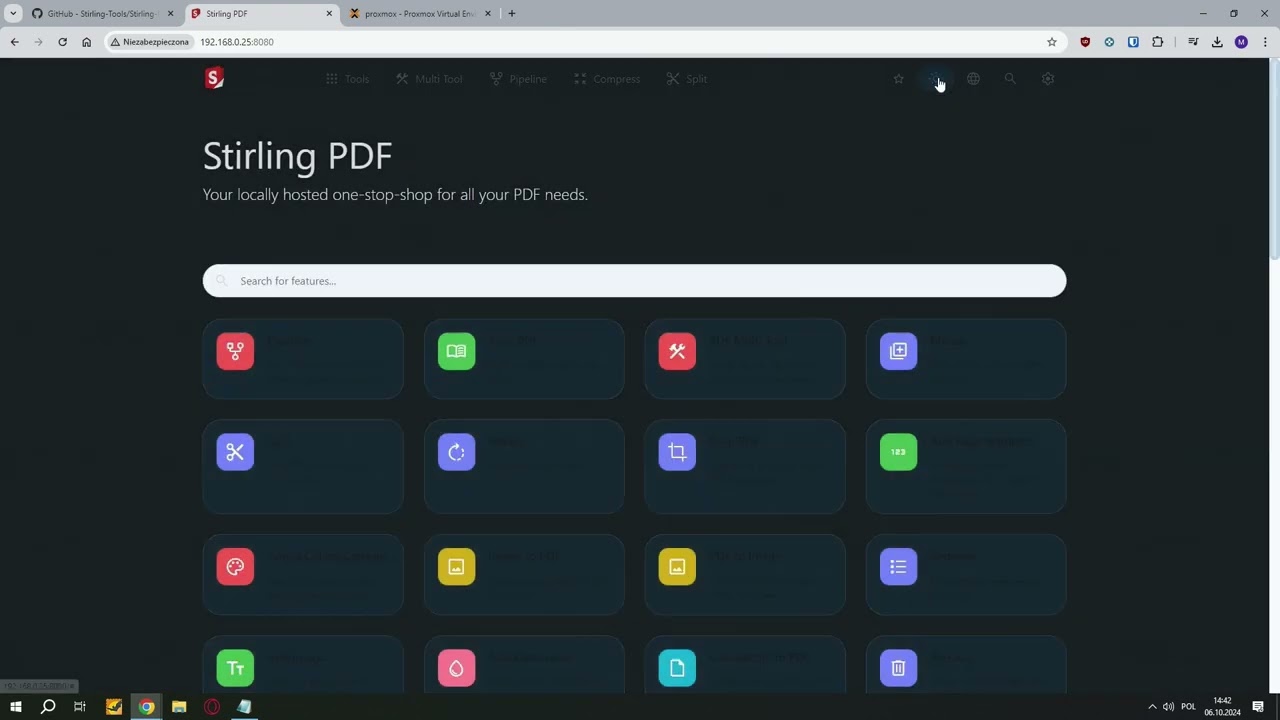Open the Image to PDF card icon
The height and width of the screenshot is (720, 1280).
(x=456, y=567)
